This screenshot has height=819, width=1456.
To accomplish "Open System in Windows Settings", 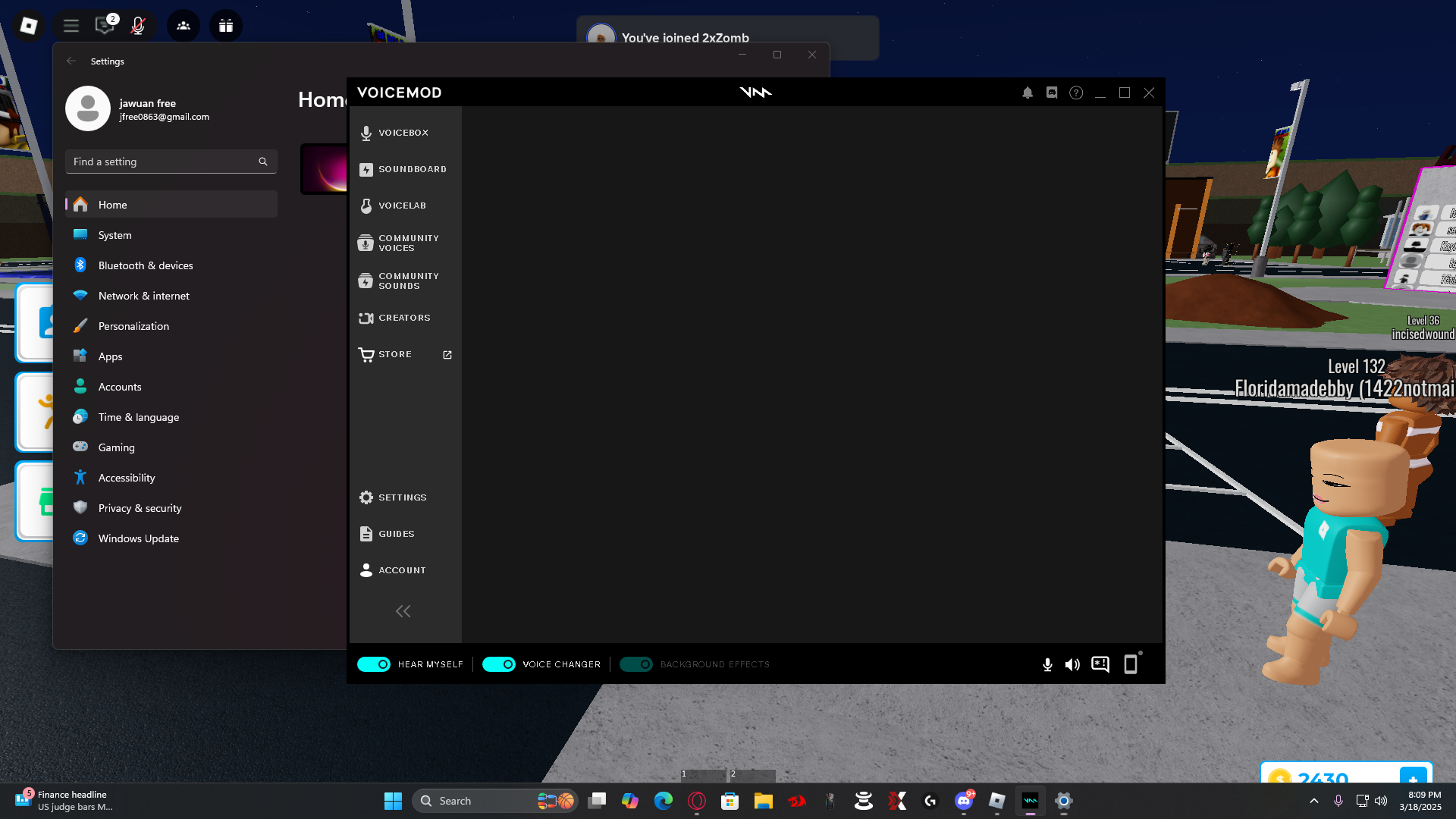I will [x=171, y=235].
